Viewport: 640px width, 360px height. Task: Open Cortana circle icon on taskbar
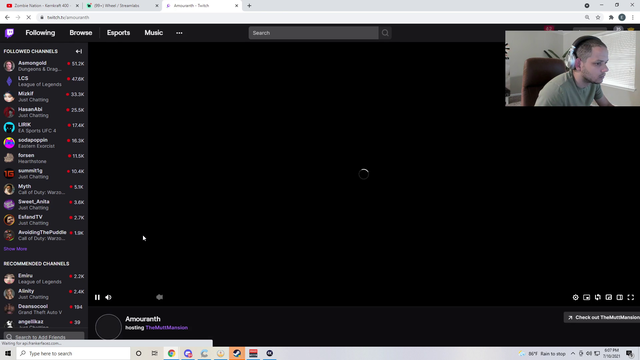coord(139,353)
